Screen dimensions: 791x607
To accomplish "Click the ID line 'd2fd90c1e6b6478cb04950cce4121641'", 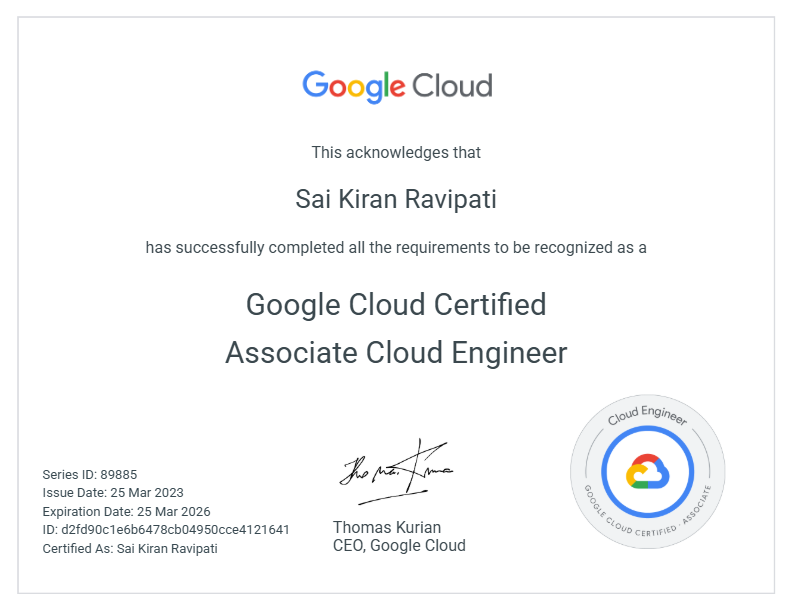I will (x=166, y=530).
